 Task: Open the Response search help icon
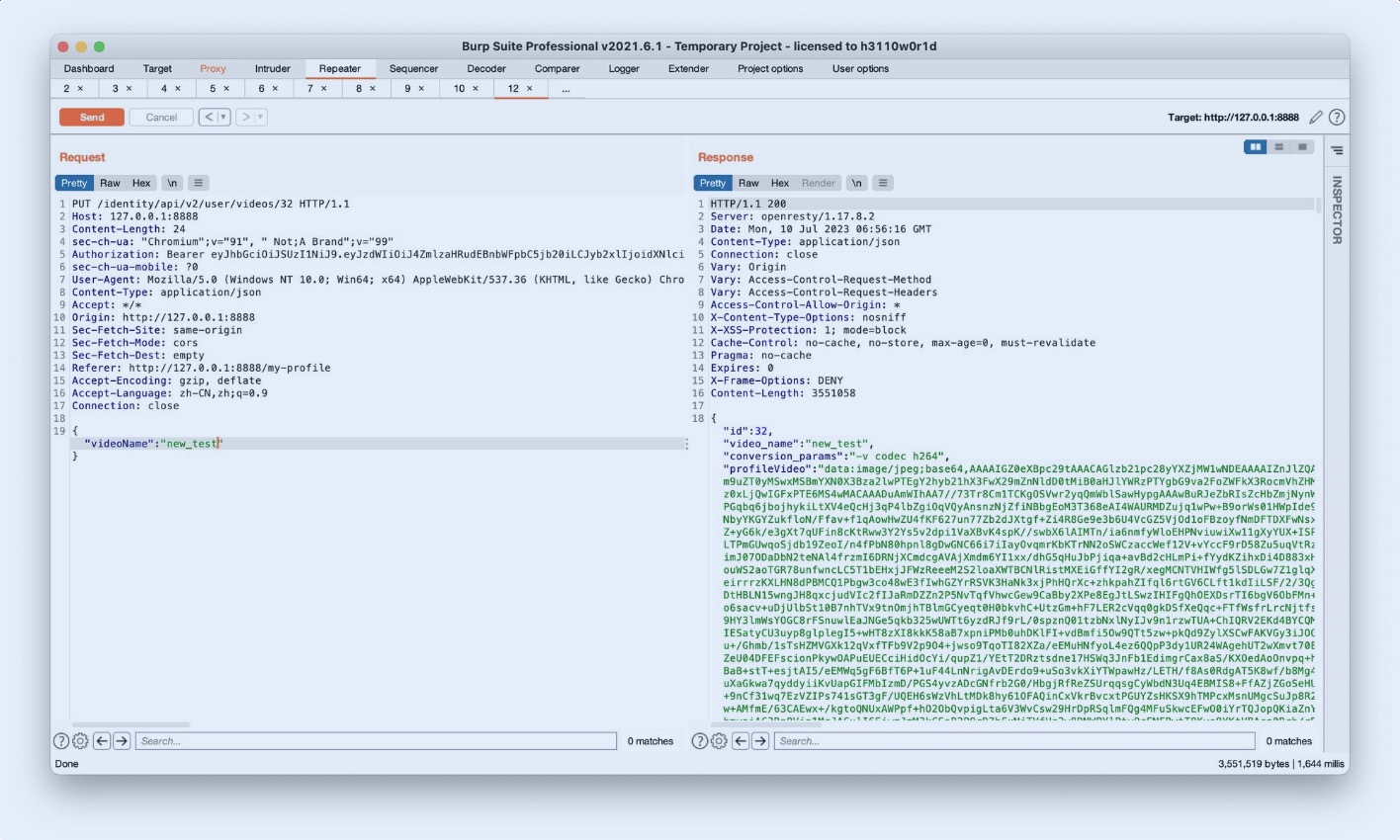tap(700, 741)
